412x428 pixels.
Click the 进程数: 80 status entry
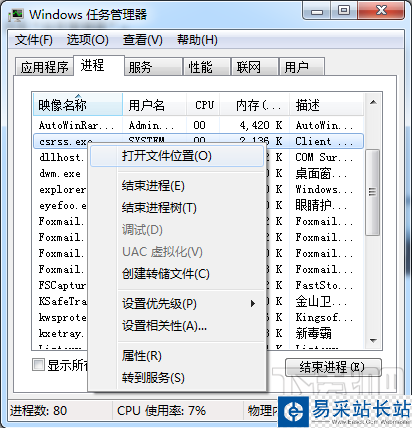pyautogui.click(x=38, y=411)
